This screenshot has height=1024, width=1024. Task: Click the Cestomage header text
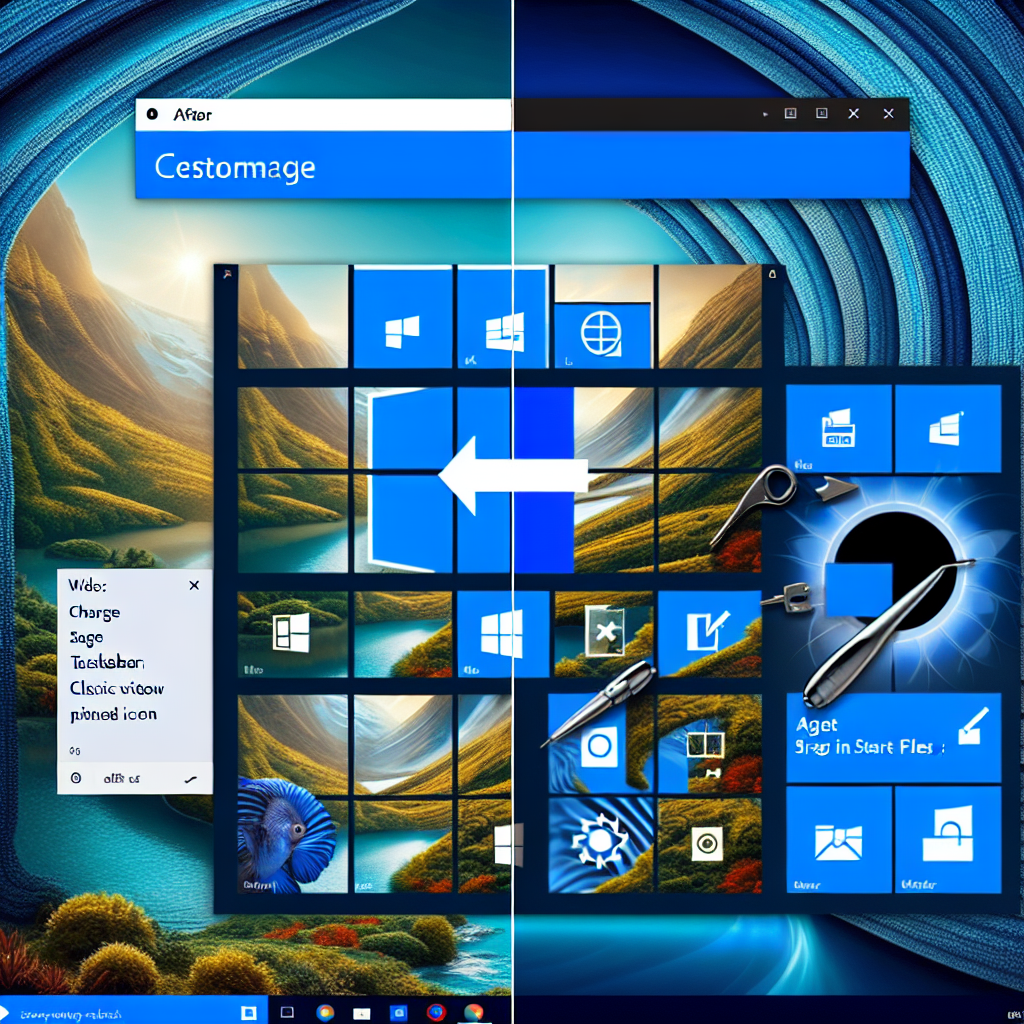click(235, 168)
